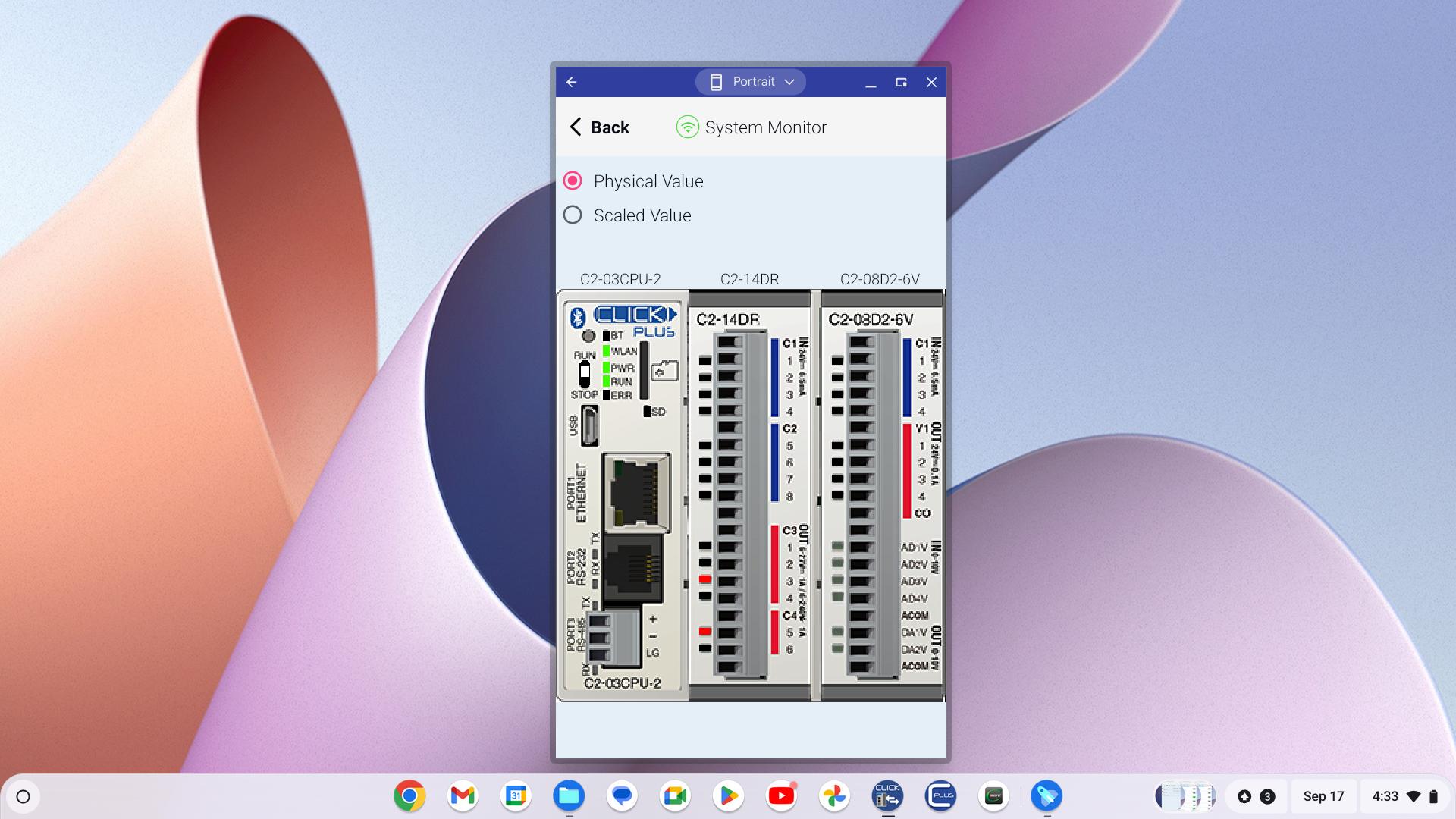This screenshot has width=1456, height=819.
Task: Open Messages from the shelf
Action: [622, 796]
